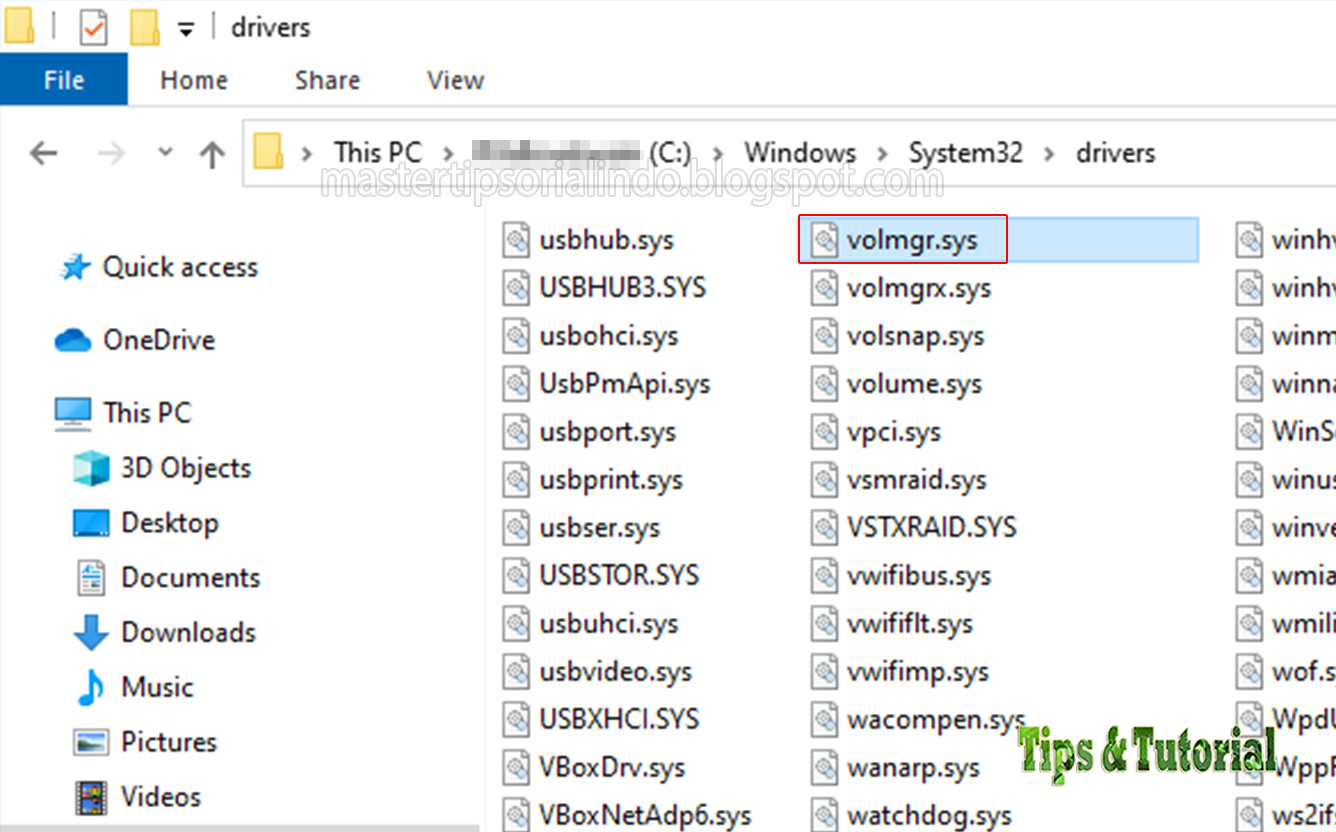This screenshot has width=1336, height=832.
Task: Switch to the View tab
Action: (454, 80)
